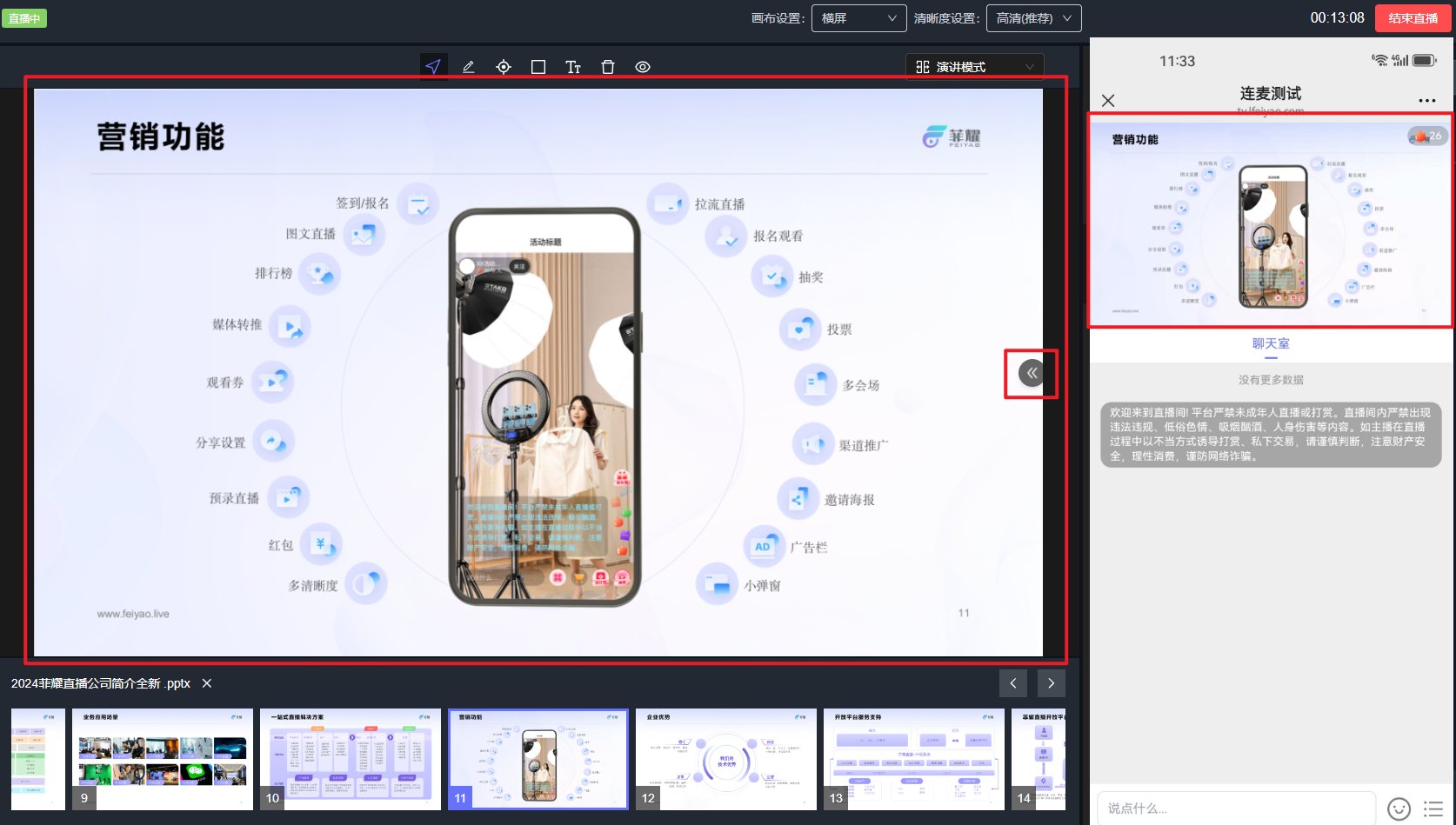Open the emoji picker in chat
The image size is (1456, 825).
pos(1399,808)
